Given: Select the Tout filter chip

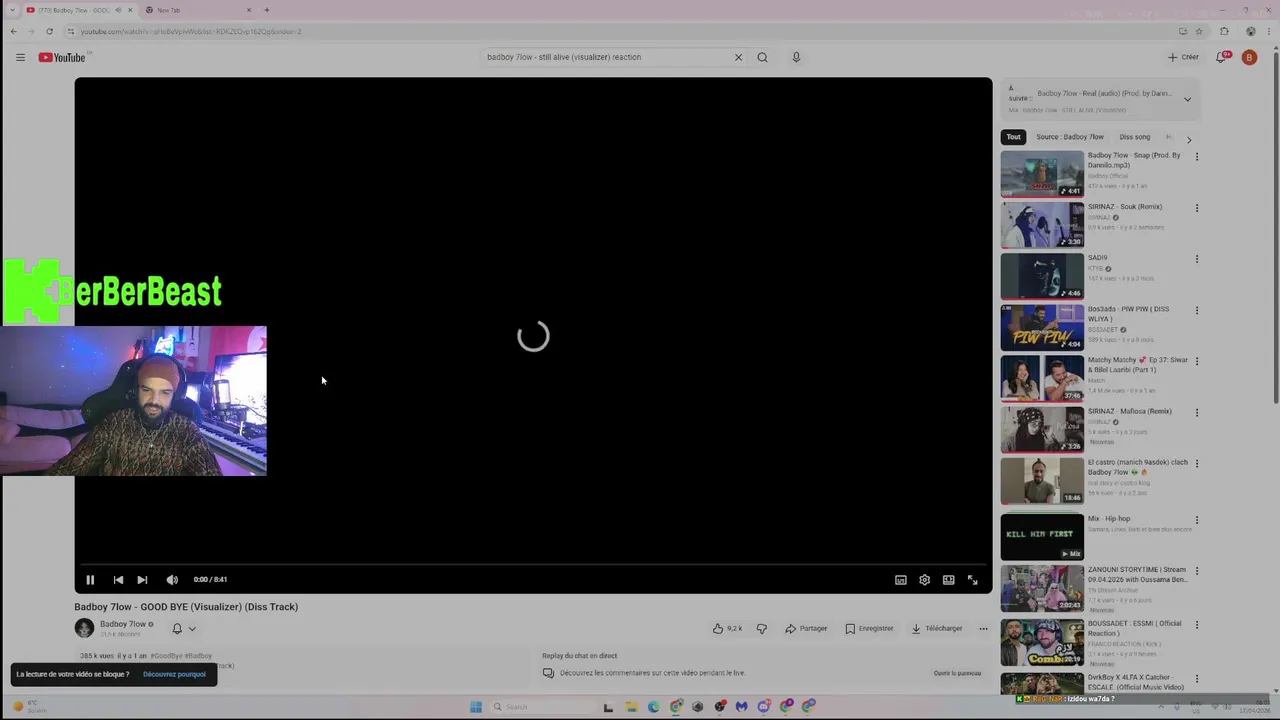Looking at the screenshot, I should tap(1013, 137).
